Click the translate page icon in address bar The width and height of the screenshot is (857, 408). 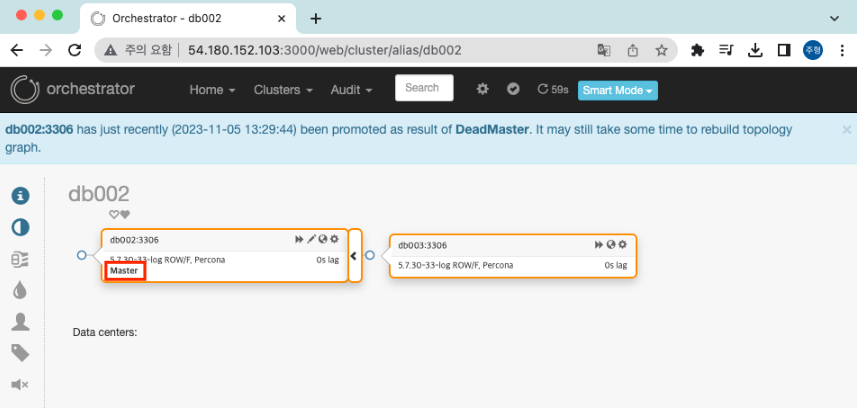pyautogui.click(x=603, y=50)
